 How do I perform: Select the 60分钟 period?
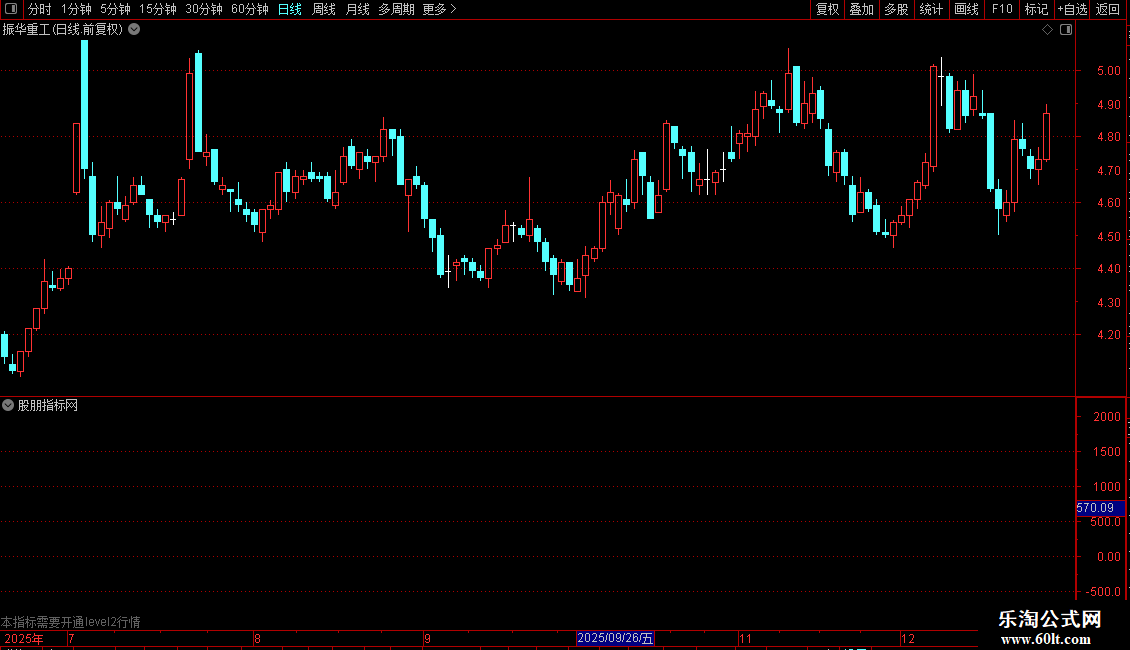(x=250, y=9)
